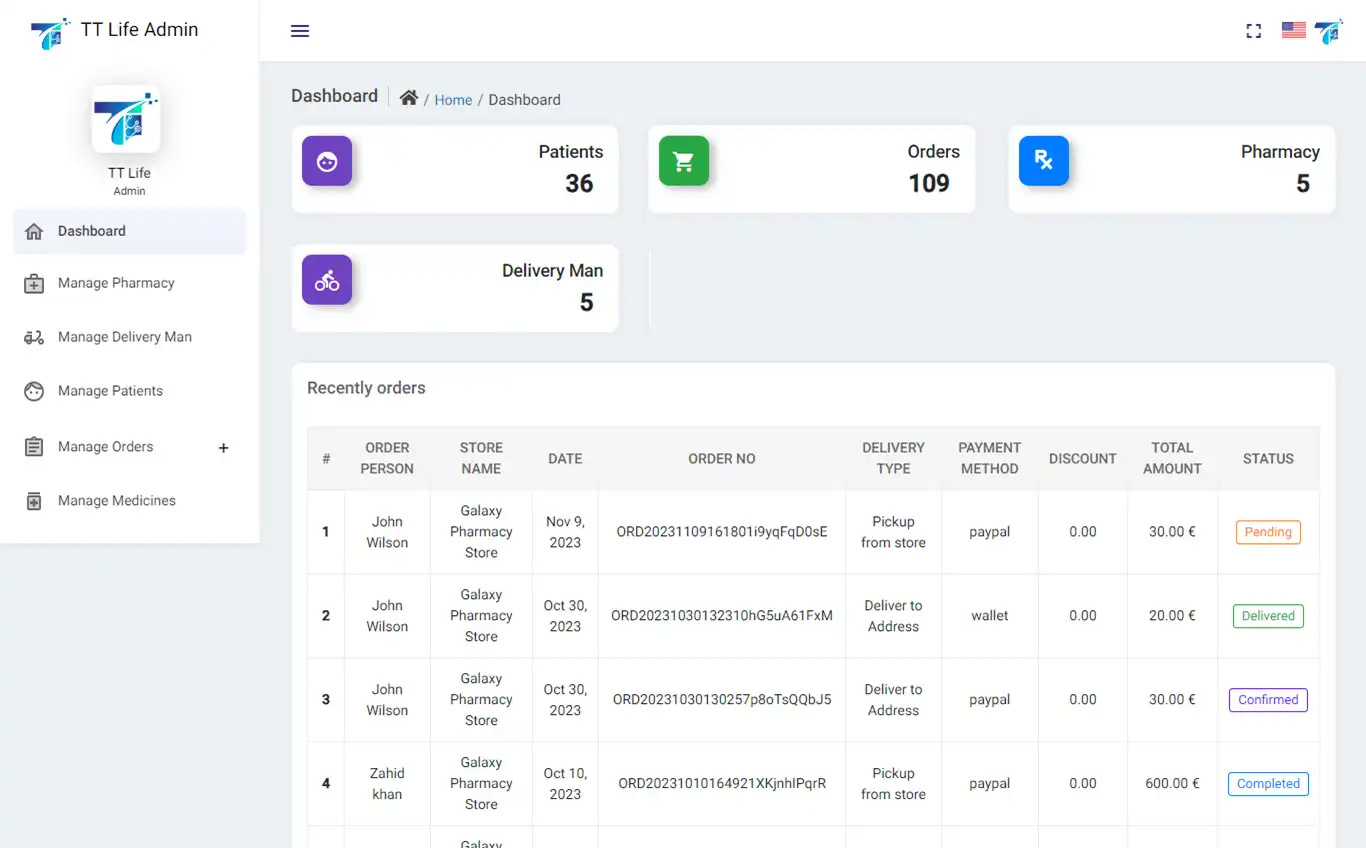Screen dimensions: 1366x848
Task: Click the Manage Medicines archive icon
Action: pyautogui.click(x=35, y=500)
